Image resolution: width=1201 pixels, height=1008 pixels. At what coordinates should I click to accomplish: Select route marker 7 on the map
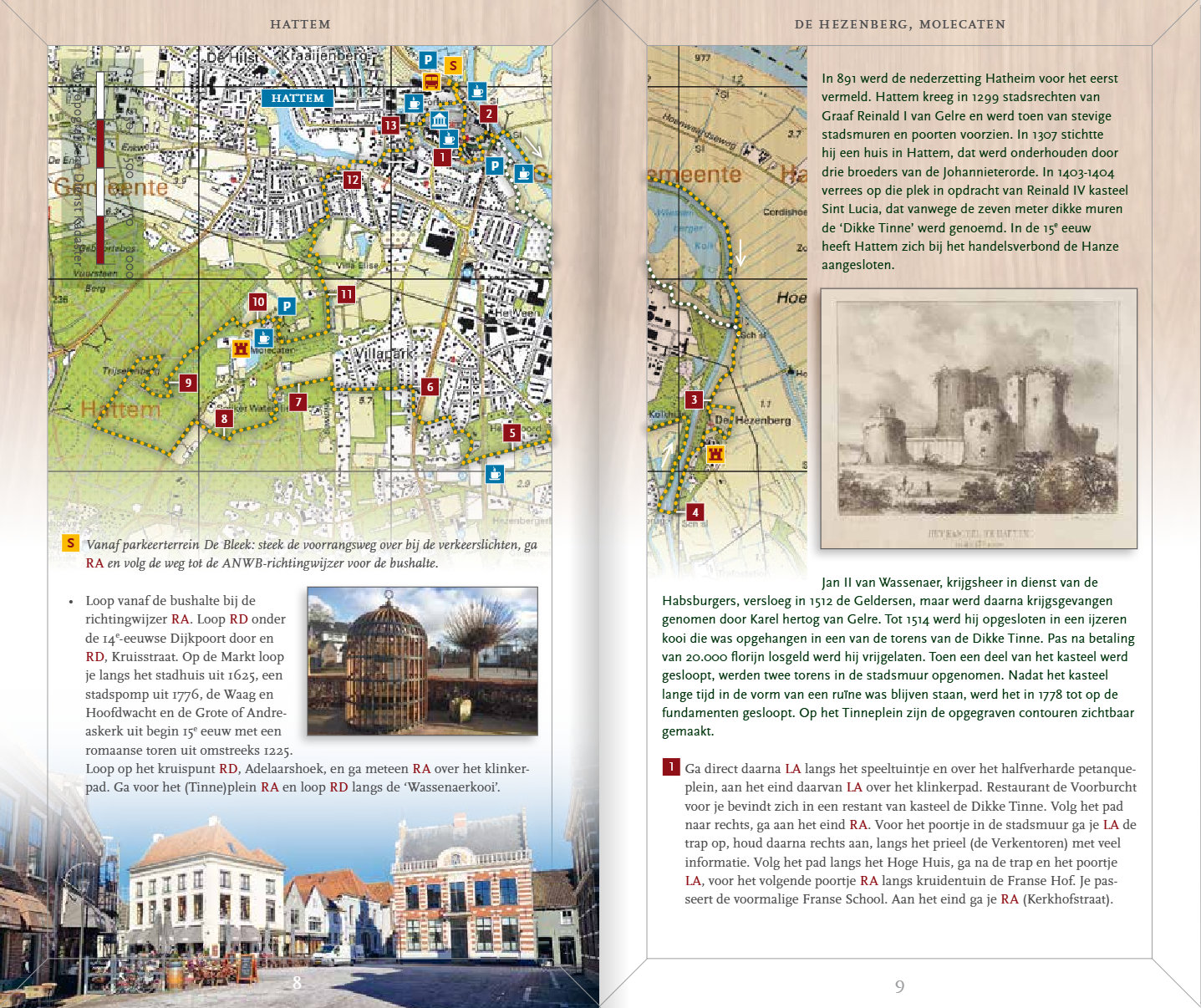click(298, 402)
